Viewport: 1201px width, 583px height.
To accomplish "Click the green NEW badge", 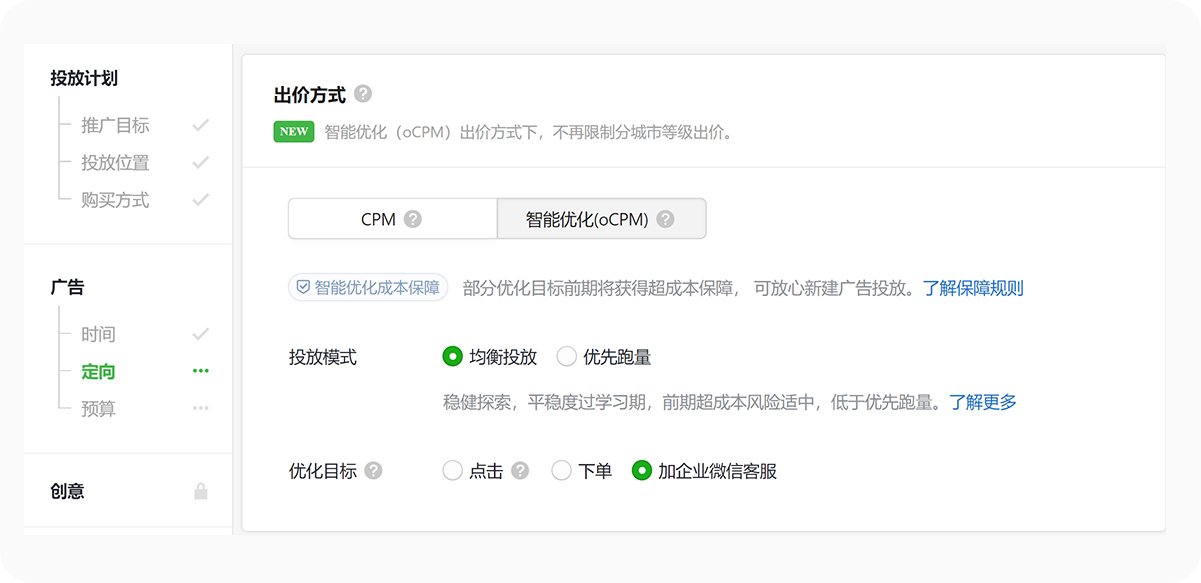I will coord(294,131).
